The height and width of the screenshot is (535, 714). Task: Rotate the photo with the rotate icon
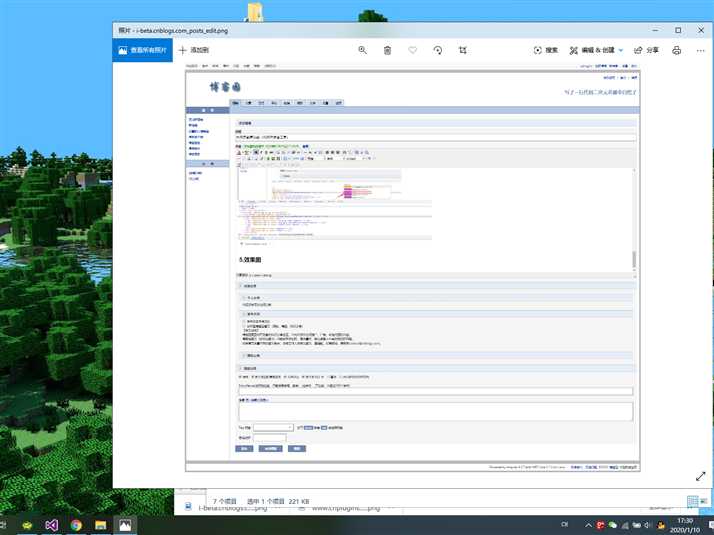click(x=438, y=50)
